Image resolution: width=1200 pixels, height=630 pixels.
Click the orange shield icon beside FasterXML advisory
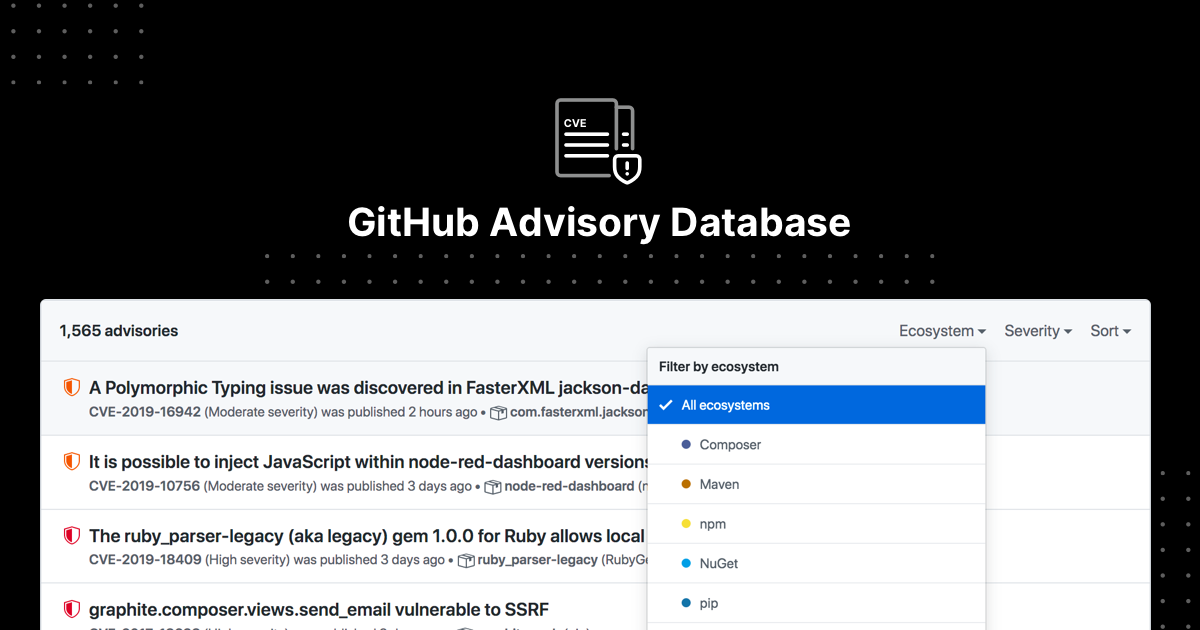tap(70, 388)
